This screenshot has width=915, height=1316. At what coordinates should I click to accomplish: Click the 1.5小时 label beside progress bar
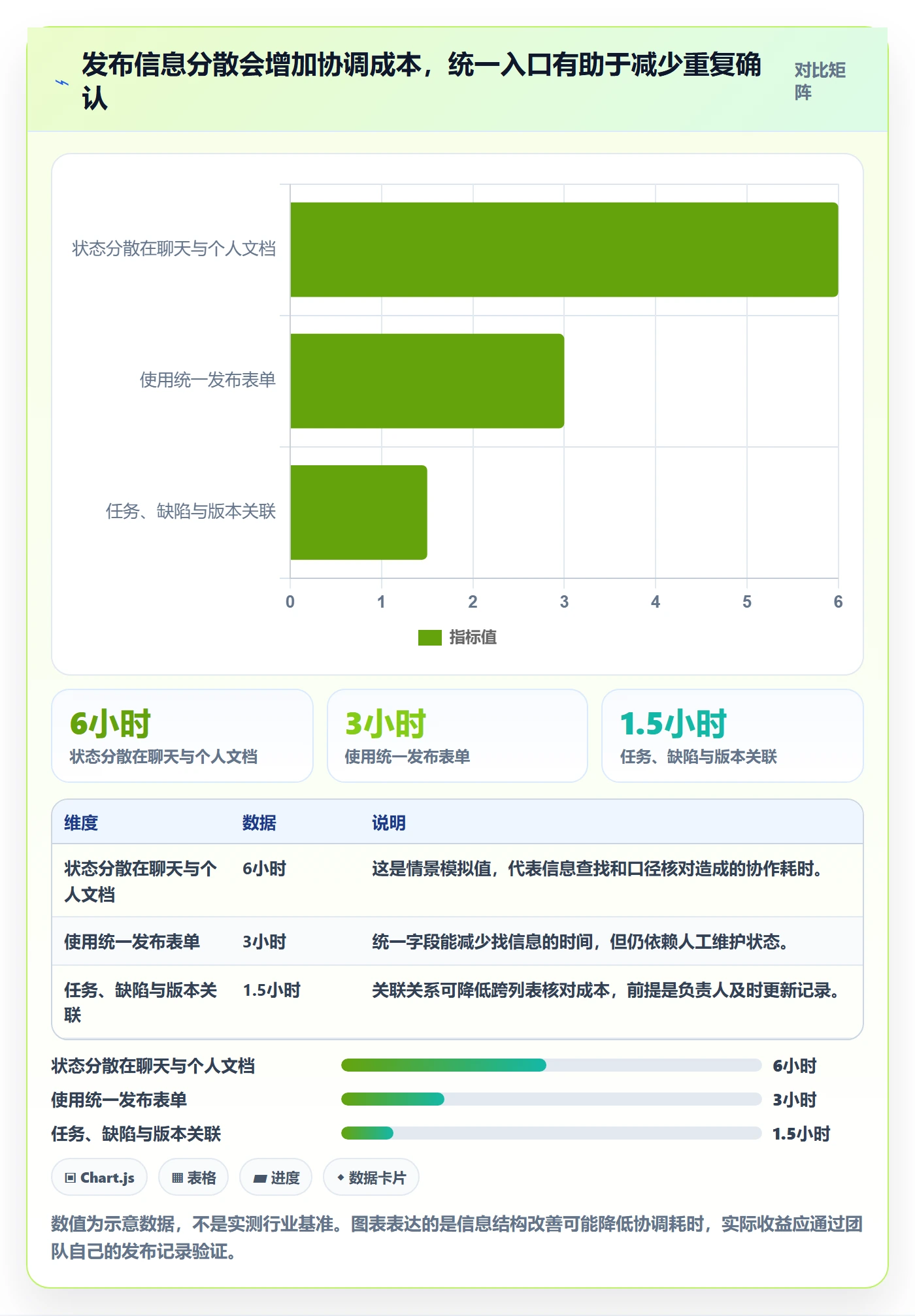tap(801, 1134)
